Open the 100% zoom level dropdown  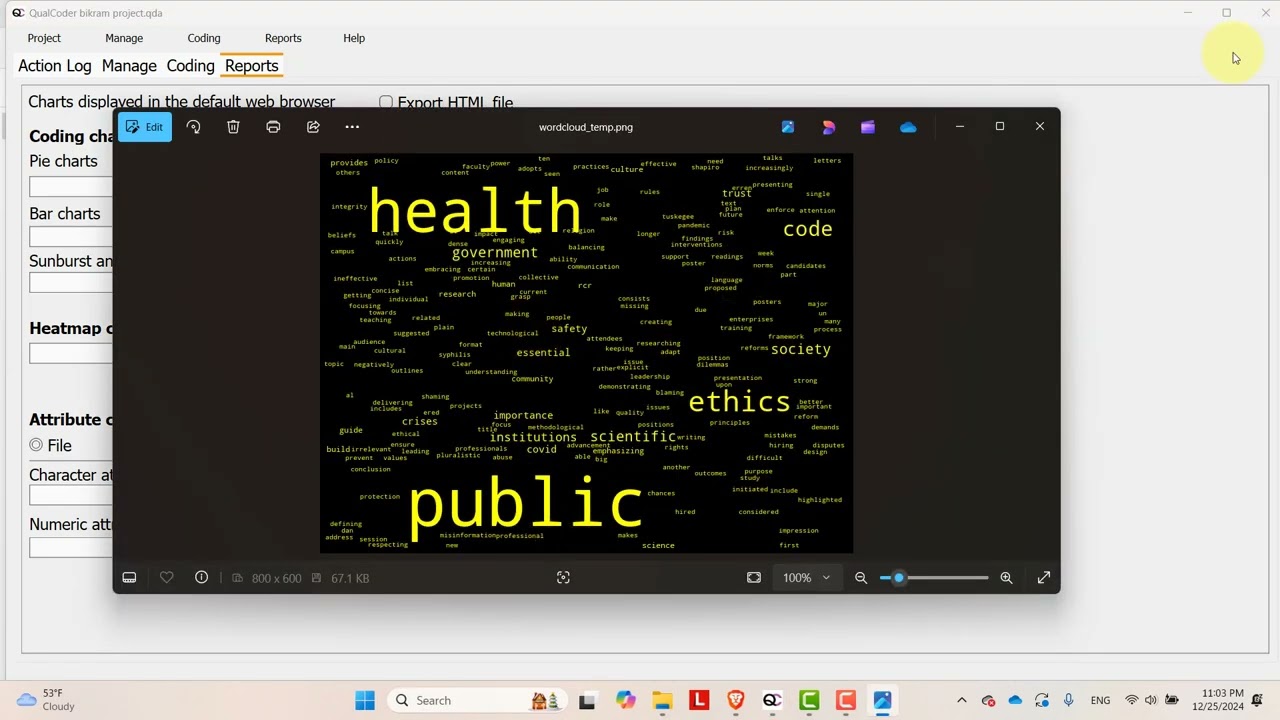[806, 578]
